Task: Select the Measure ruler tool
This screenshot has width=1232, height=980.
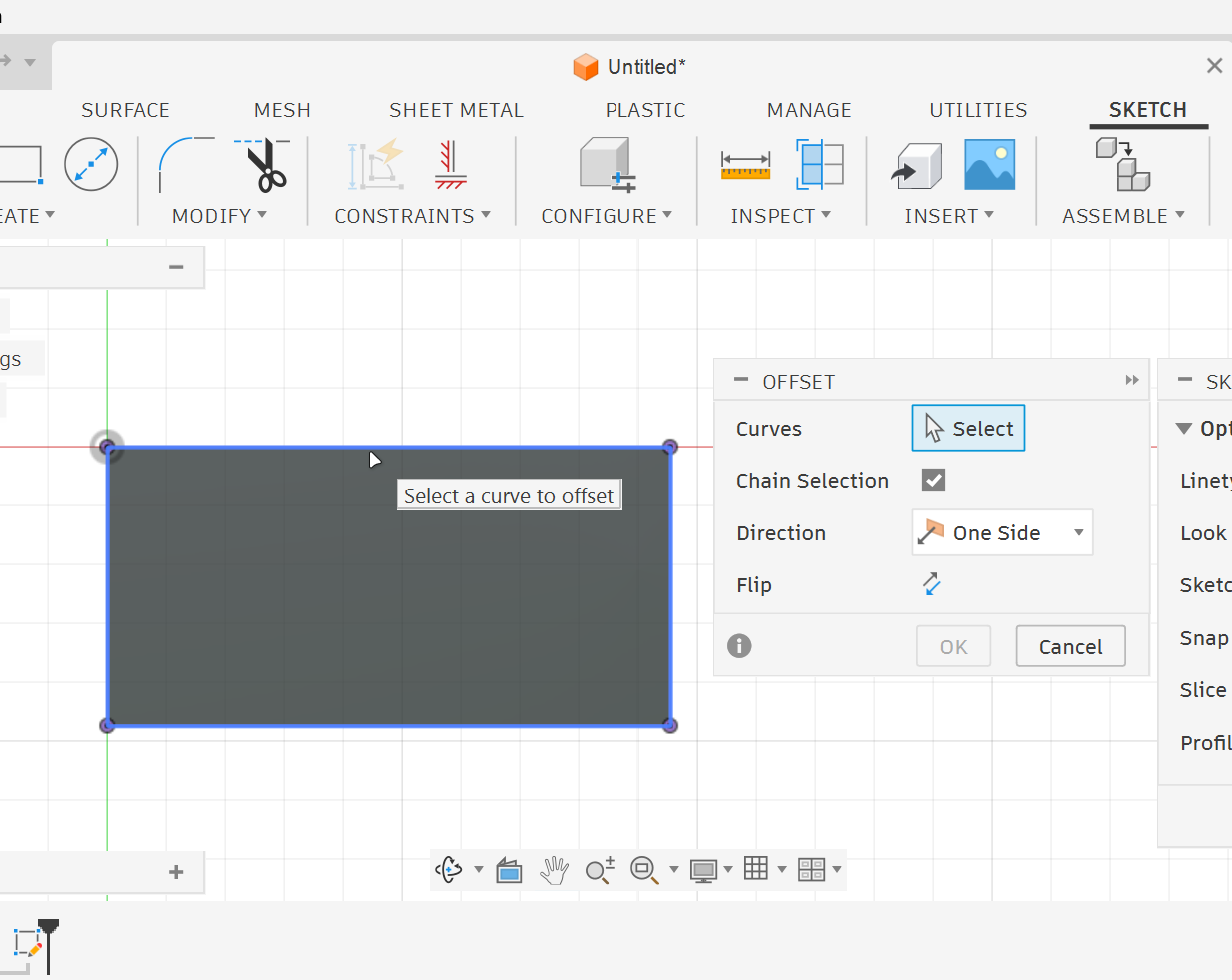Action: (x=745, y=165)
